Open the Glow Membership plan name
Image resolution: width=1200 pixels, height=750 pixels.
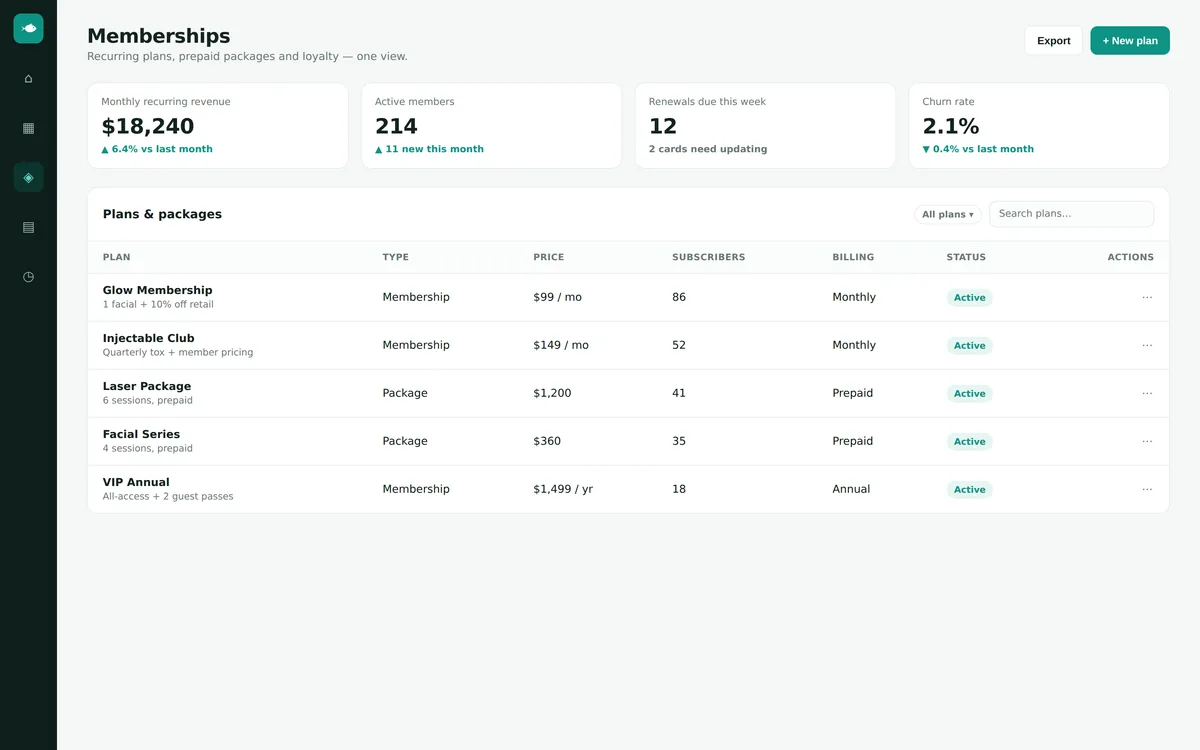[x=158, y=290]
